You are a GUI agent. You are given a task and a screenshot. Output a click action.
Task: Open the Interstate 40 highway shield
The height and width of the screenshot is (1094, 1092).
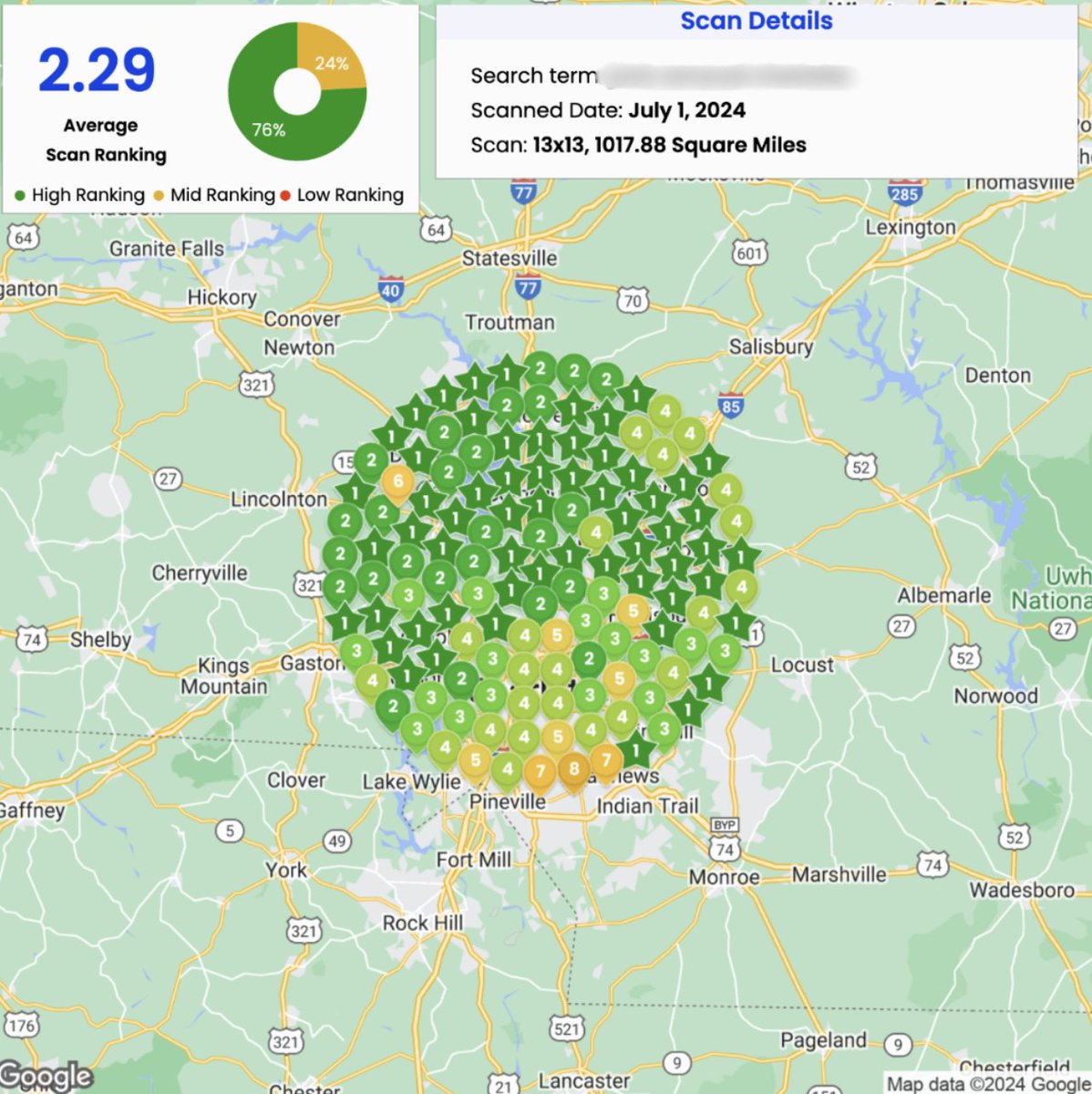point(390,290)
